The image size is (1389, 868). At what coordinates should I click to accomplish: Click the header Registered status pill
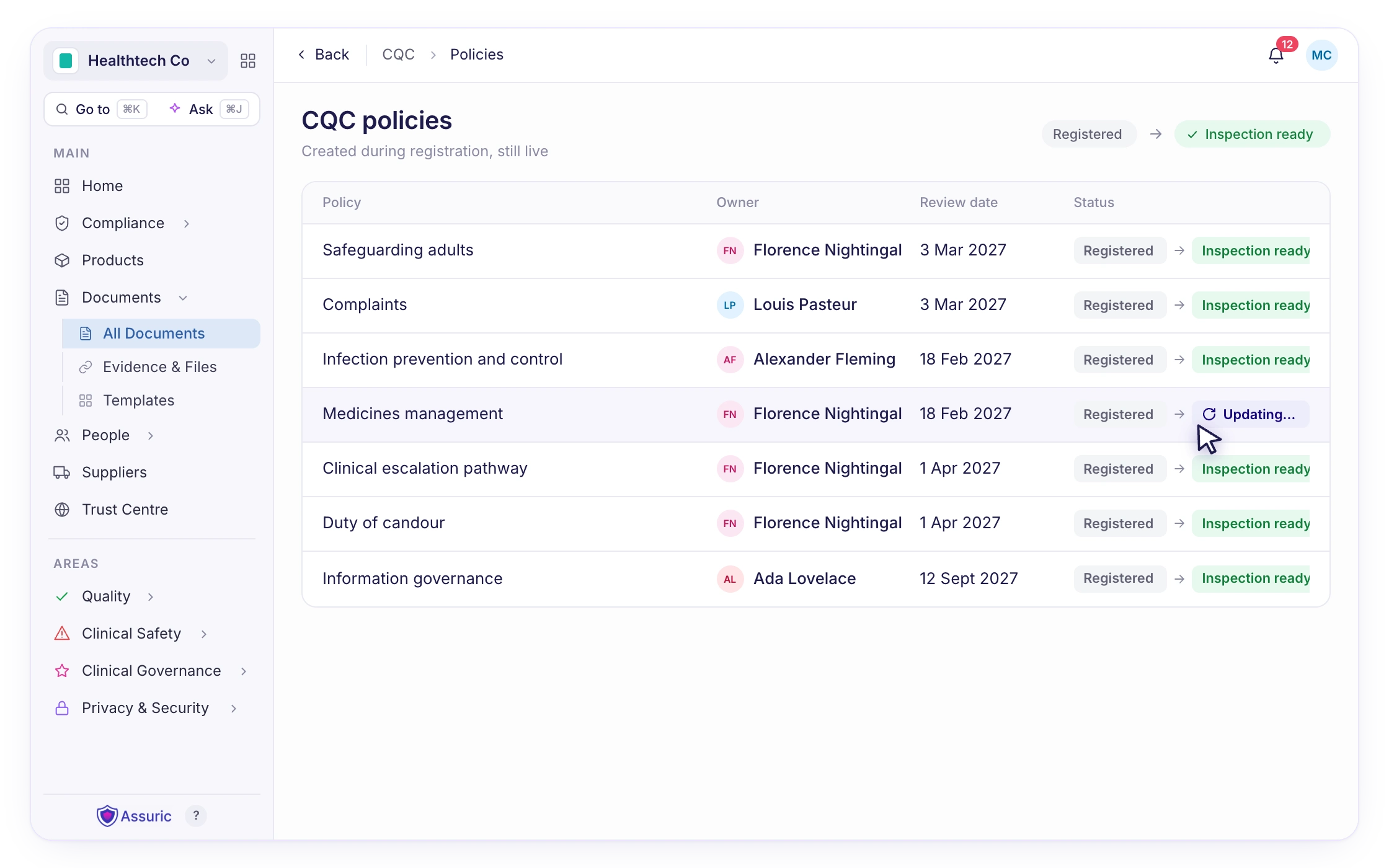[1089, 134]
